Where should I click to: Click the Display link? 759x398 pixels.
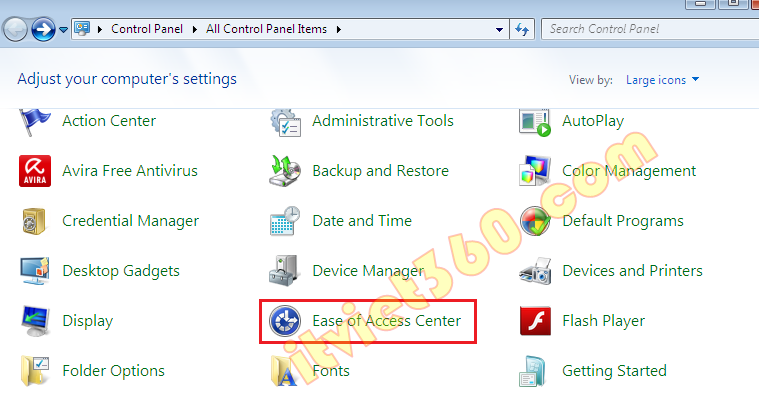click(88, 321)
